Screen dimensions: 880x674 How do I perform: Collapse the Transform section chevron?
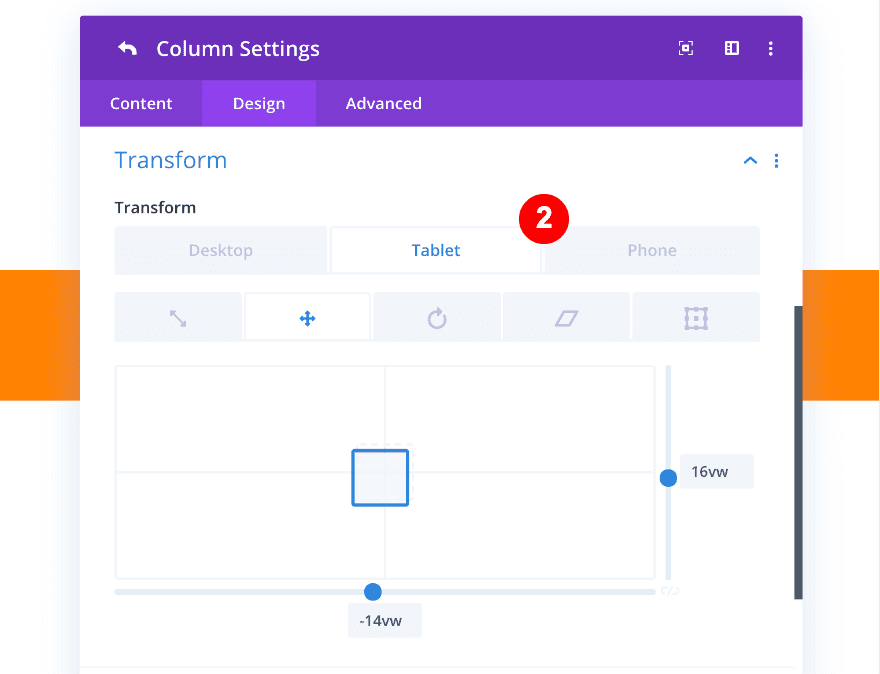click(x=750, y=160)
